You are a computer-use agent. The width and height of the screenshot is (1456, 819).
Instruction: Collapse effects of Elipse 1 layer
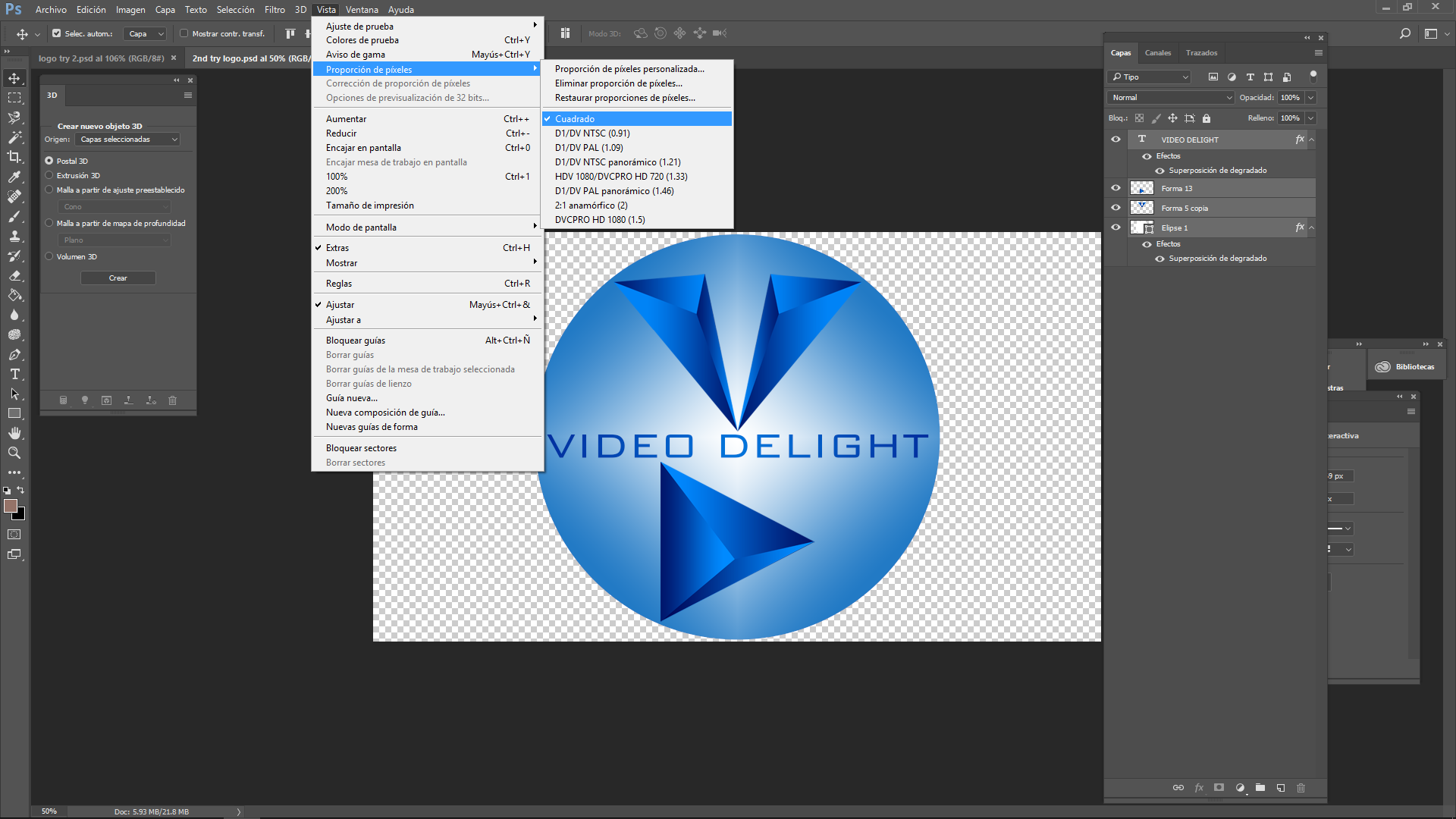coord(1312,227)
